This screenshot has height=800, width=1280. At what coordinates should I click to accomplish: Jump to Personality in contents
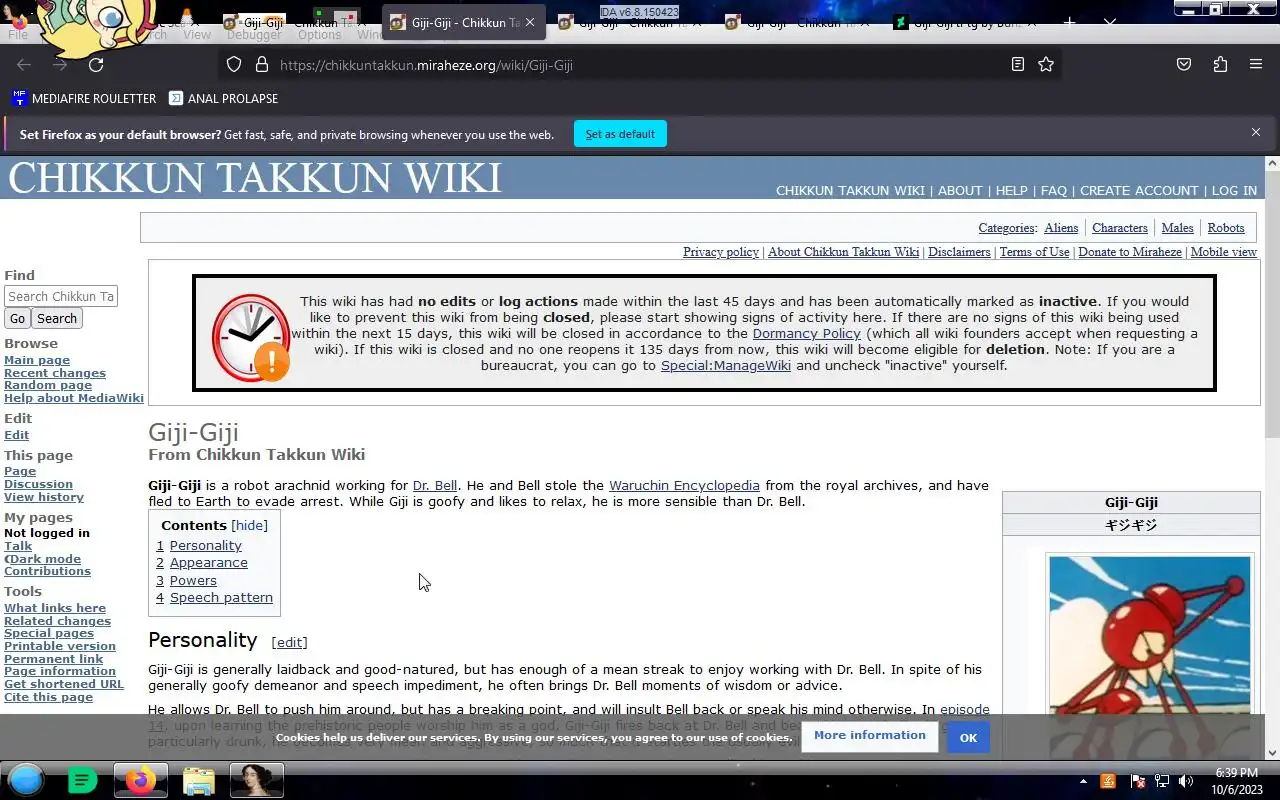[x=206, y=545]
